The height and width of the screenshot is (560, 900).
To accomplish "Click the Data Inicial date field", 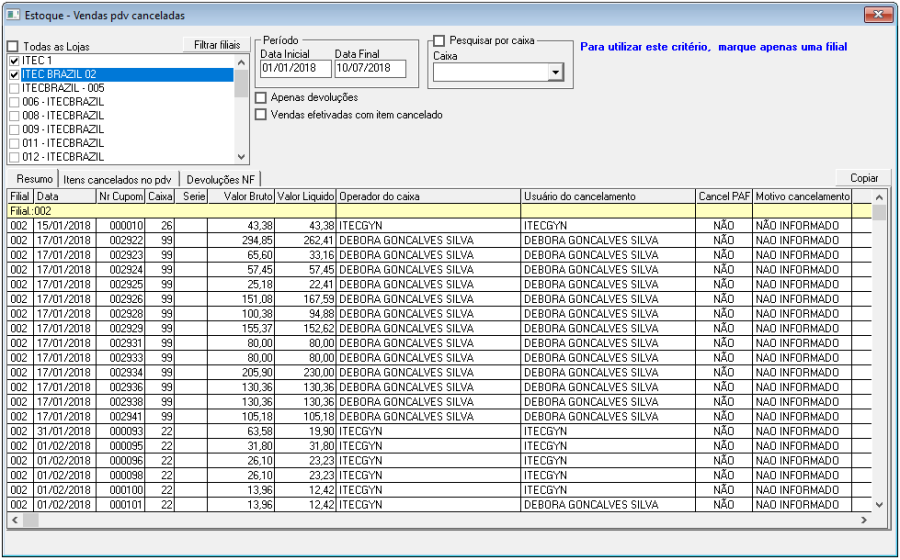I will click(295, 69).
